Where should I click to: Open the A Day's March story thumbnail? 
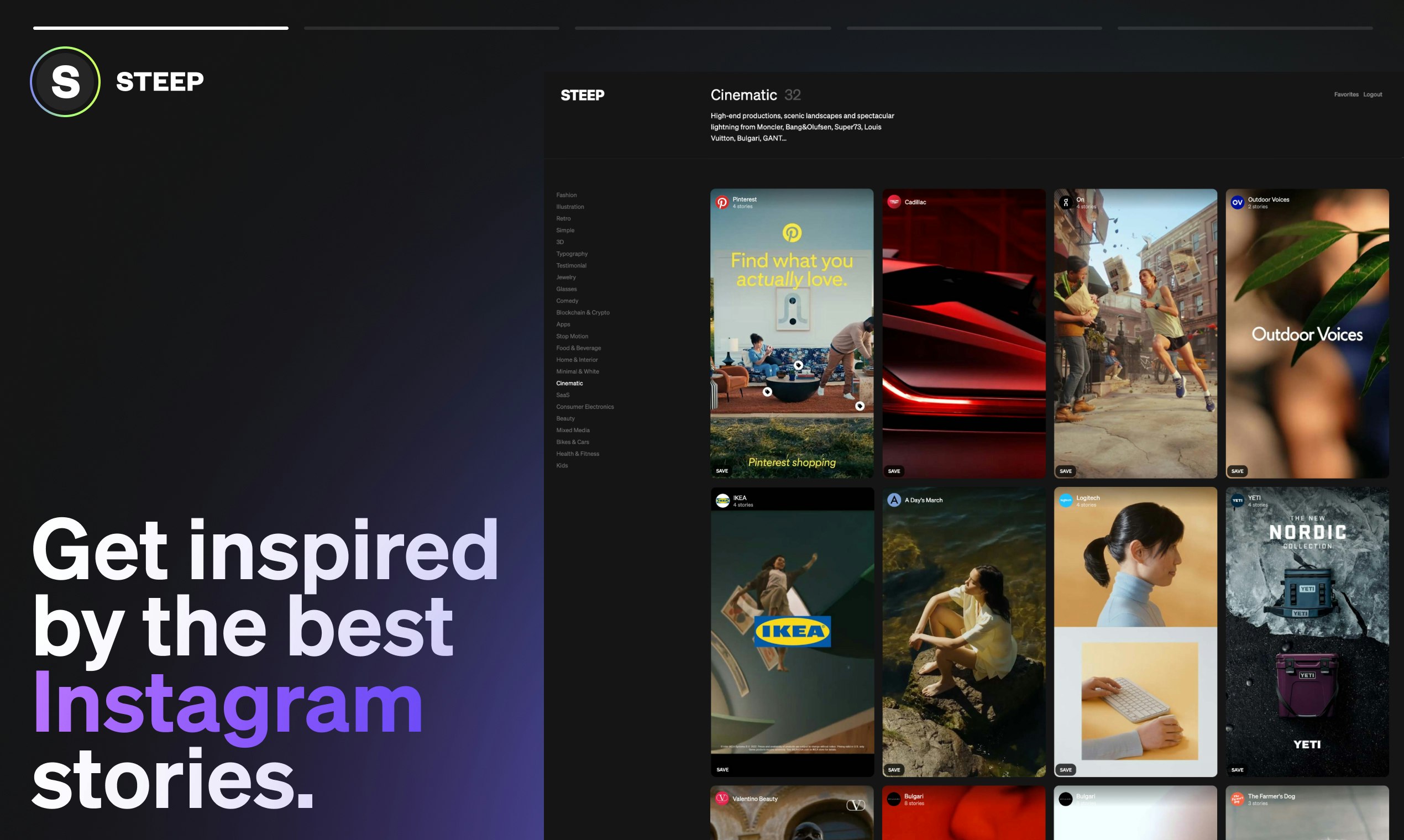click(963, 632)
